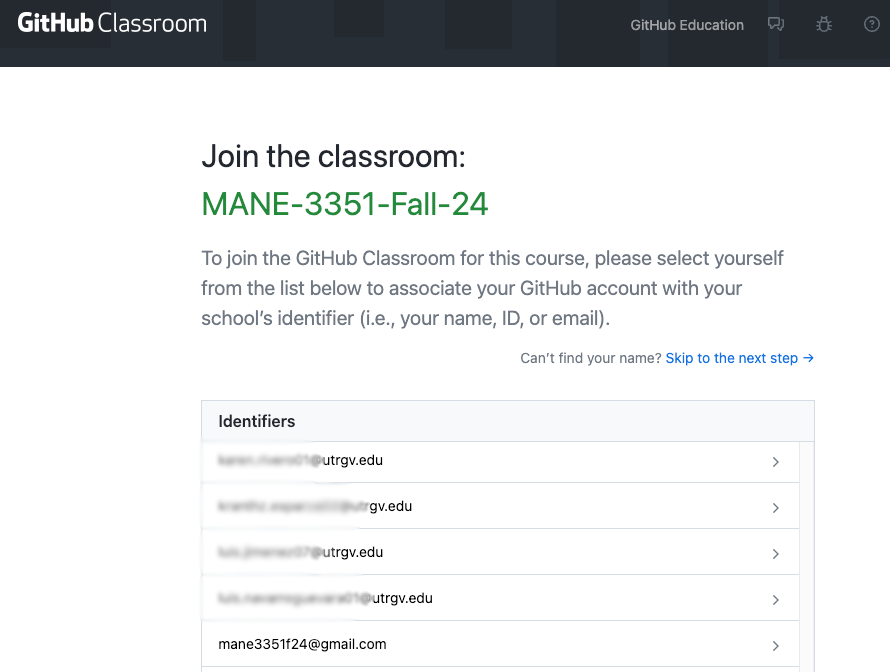
Task: Click the bug report icon
Action: (824, 25)
